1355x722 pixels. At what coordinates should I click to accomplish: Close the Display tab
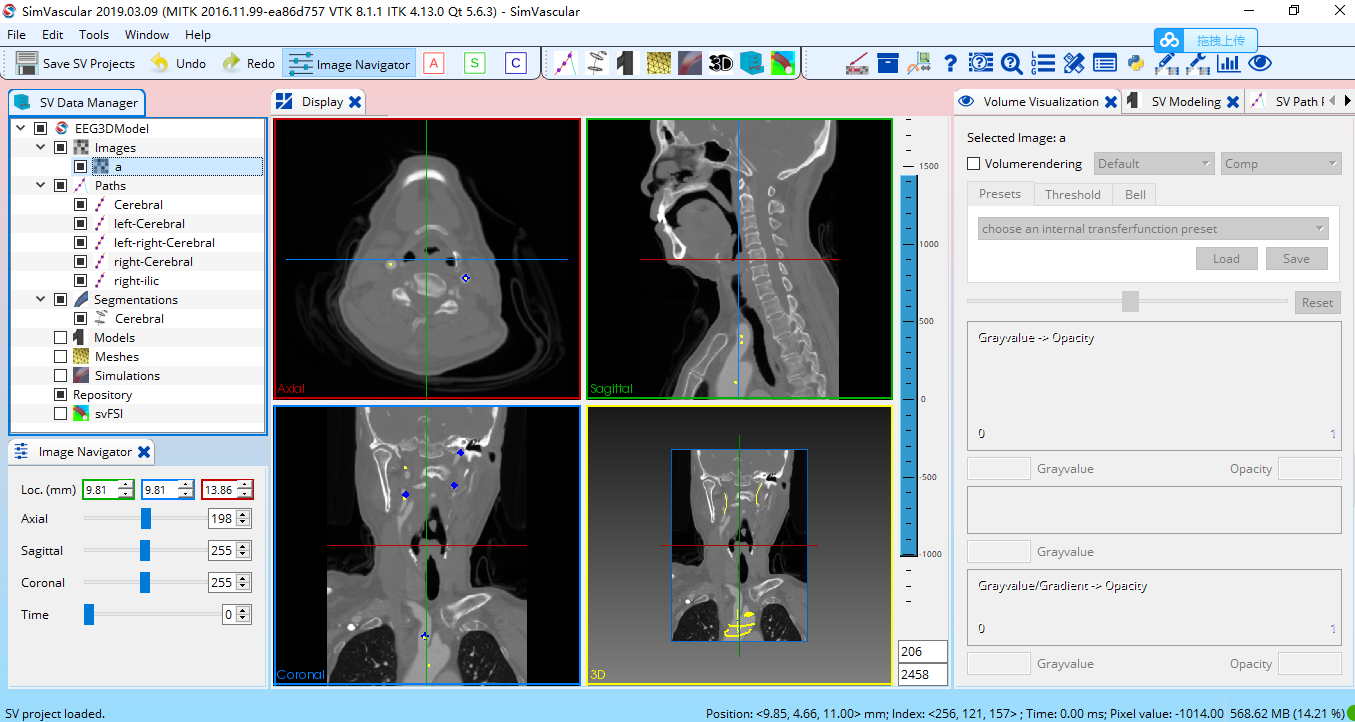[355, 102]
